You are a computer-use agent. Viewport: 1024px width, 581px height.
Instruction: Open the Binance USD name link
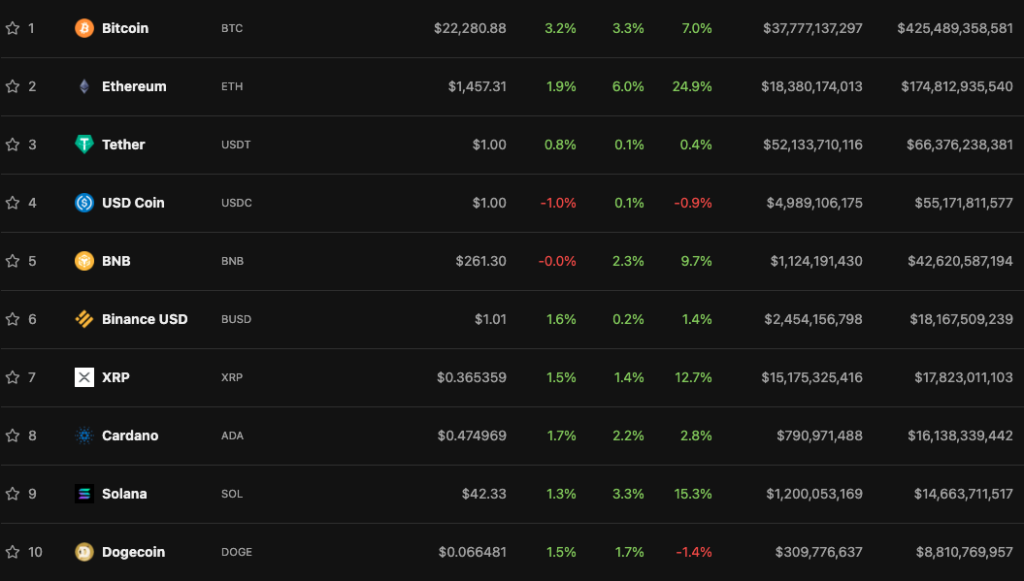(x=144, y=319)
